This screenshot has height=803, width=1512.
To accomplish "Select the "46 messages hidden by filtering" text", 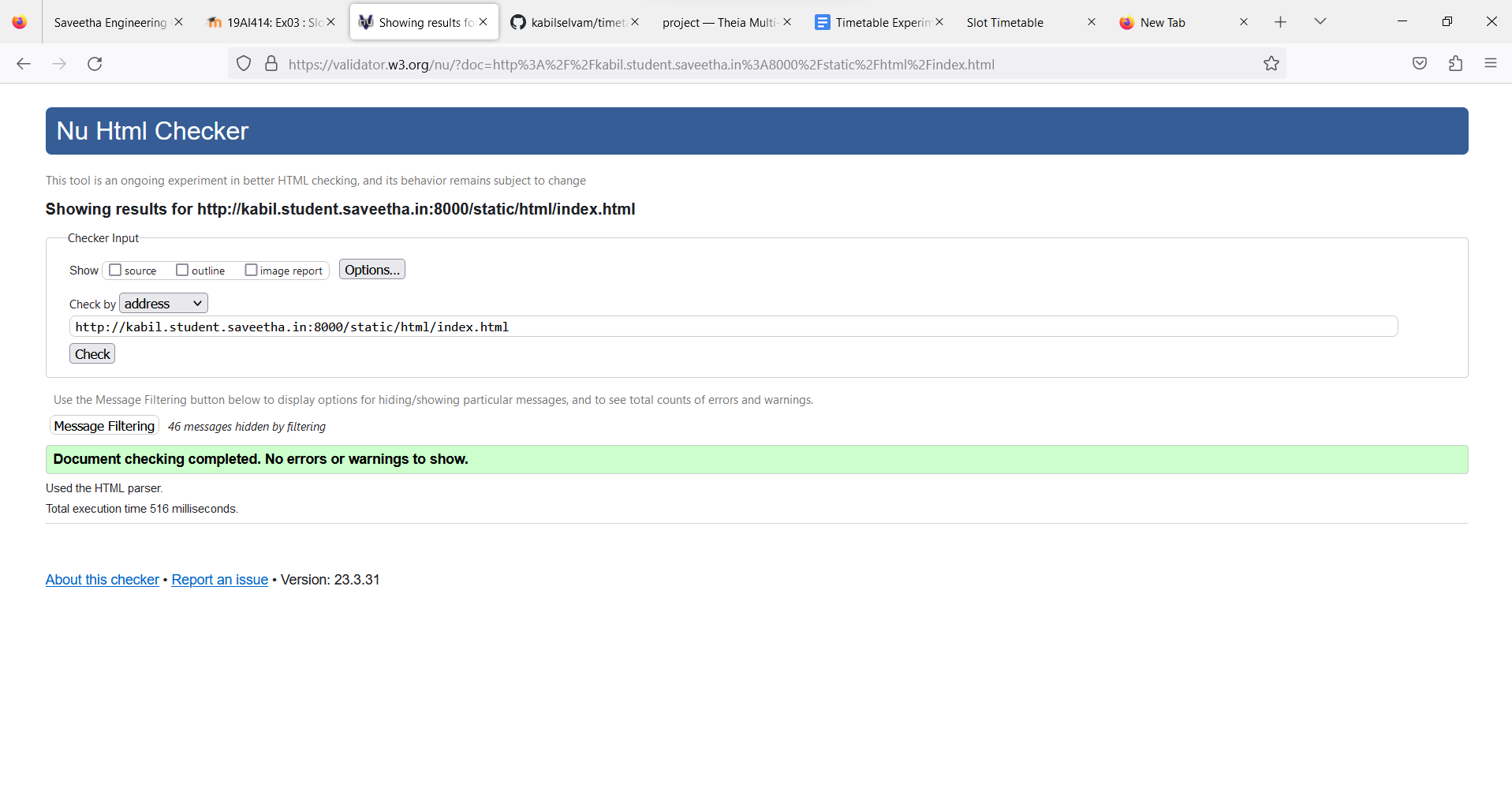I will (247, 427).
